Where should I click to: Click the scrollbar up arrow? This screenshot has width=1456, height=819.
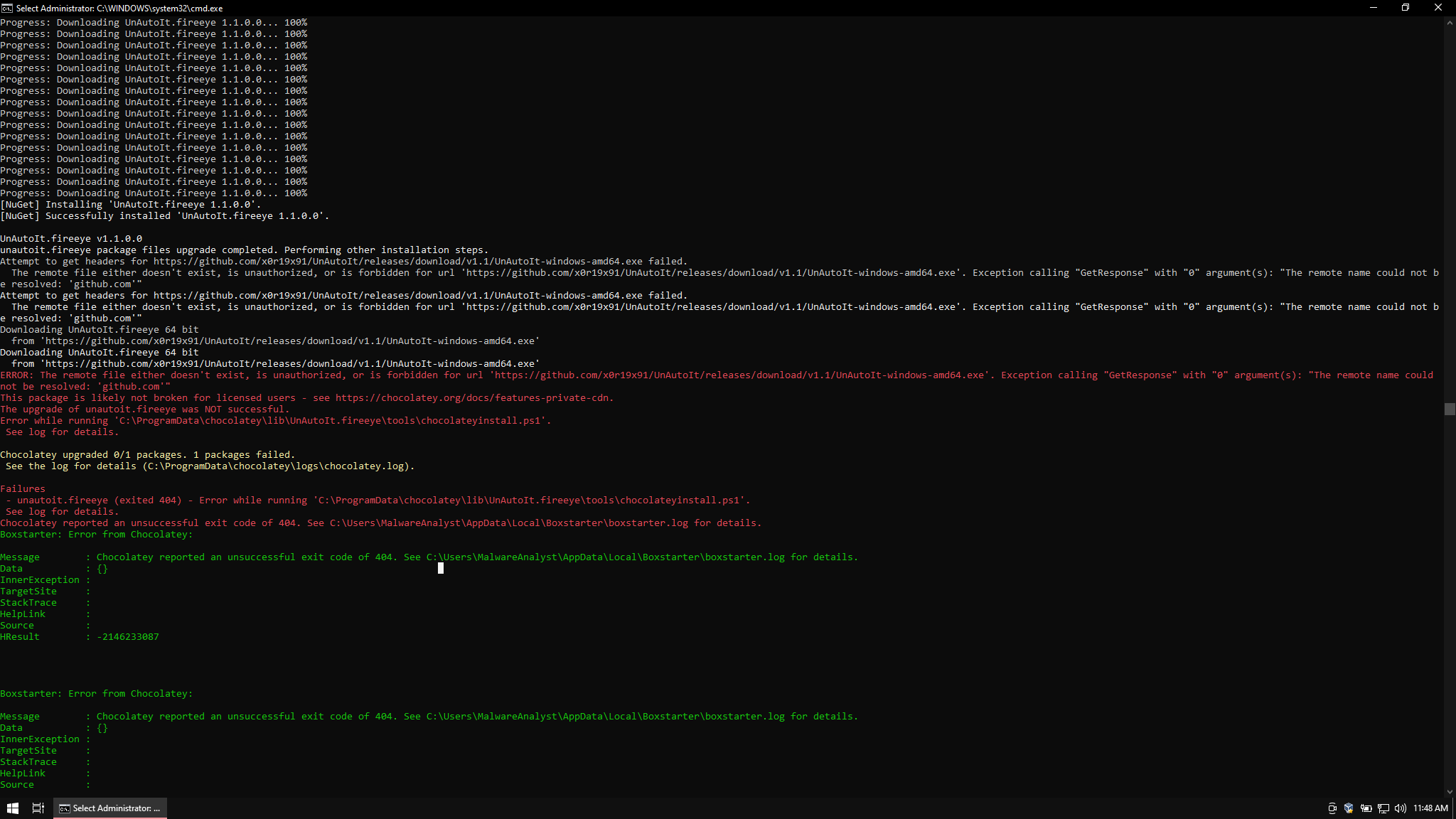point(1450,23)
